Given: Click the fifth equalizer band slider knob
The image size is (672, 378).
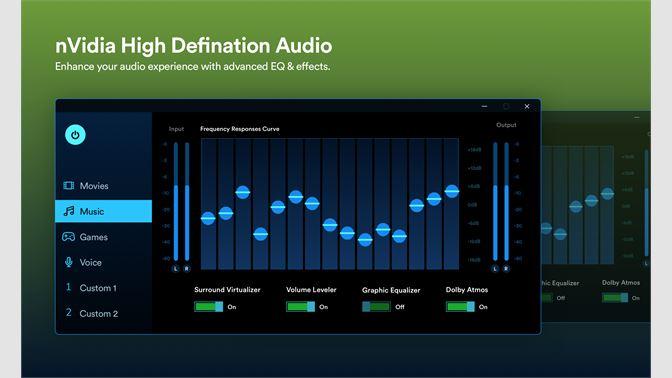Looking at the screenshot, I should (278, 207).
